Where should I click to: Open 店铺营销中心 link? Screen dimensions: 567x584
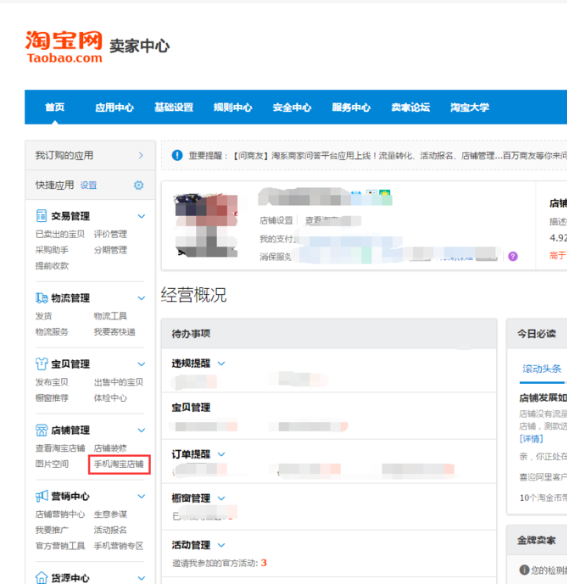(60, 514)
